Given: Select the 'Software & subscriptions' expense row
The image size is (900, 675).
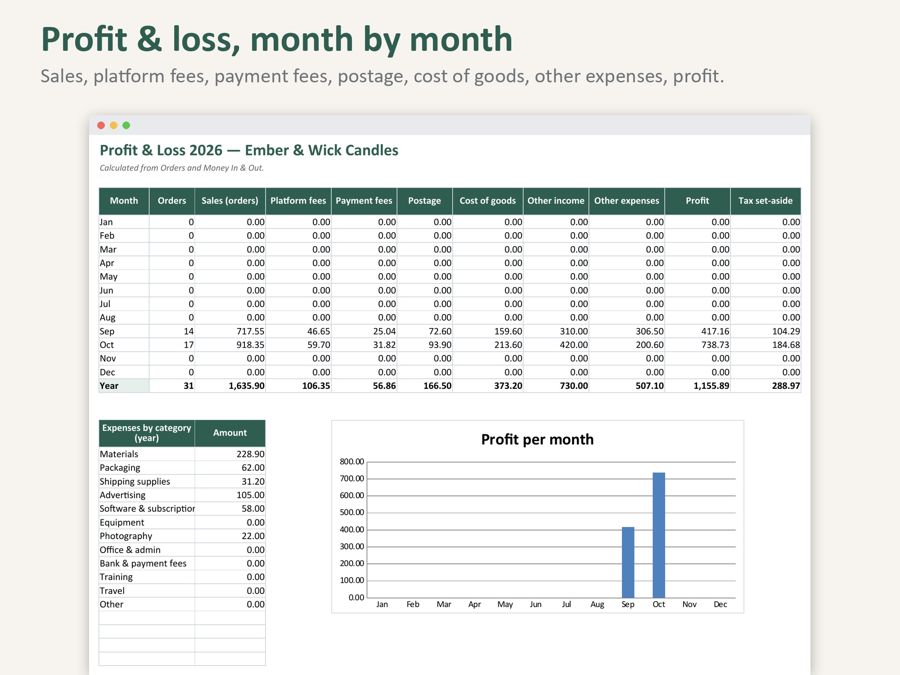Looking at the screenshot, I should click(182, 509).
